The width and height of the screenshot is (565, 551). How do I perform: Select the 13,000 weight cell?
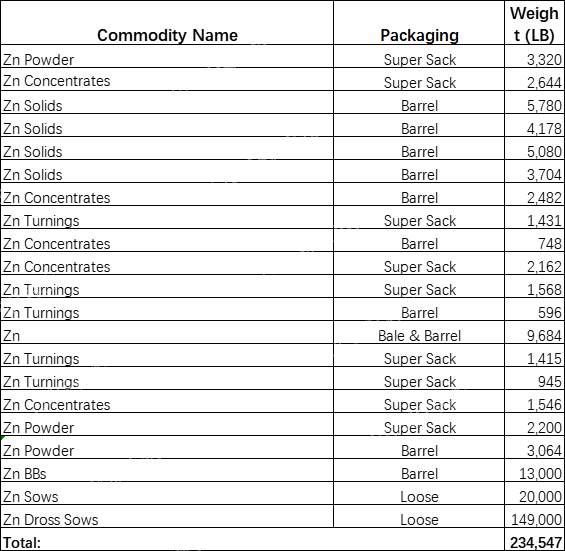[534, 470]
